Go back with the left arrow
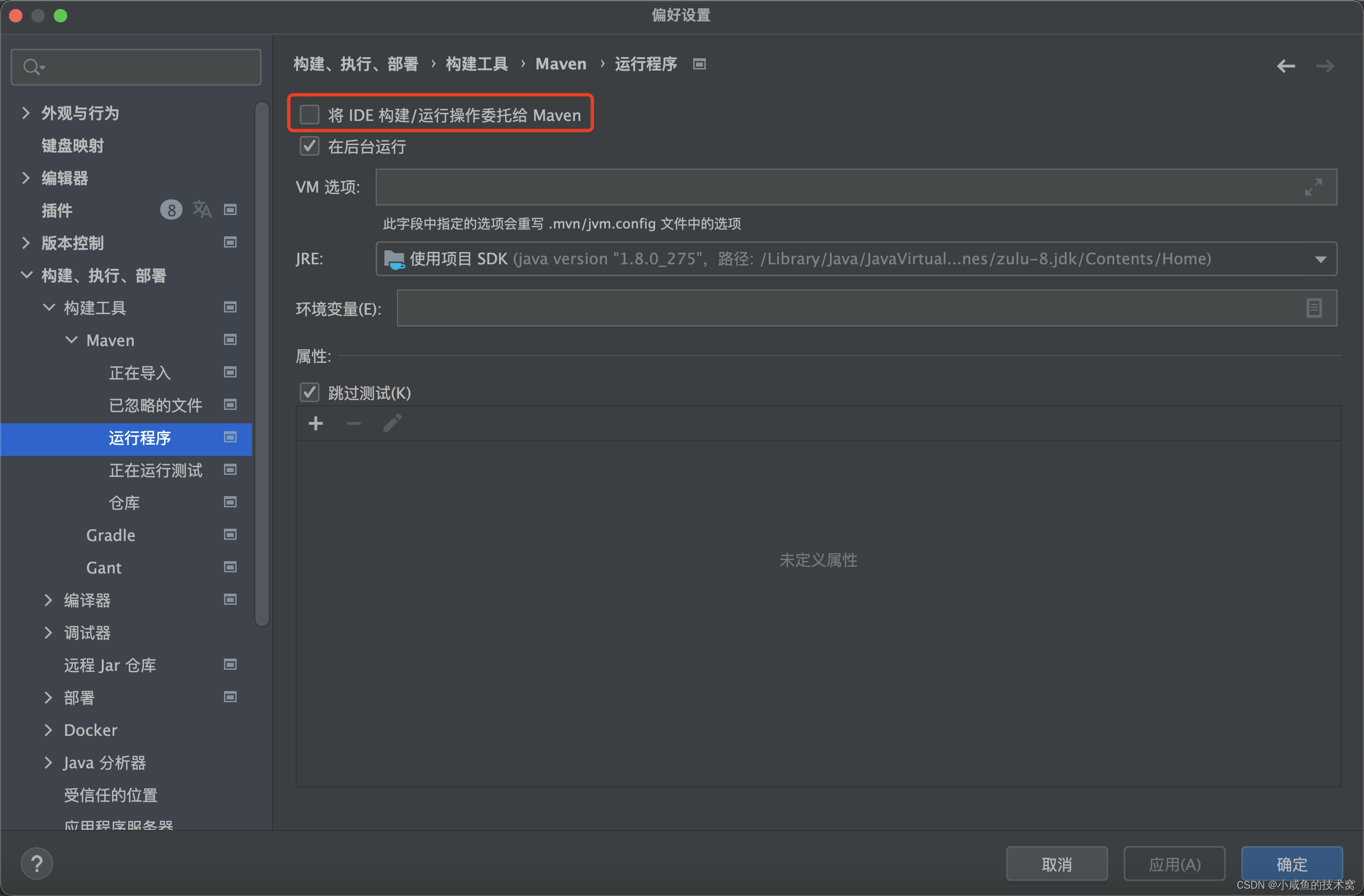 (x=1286, y=66)
